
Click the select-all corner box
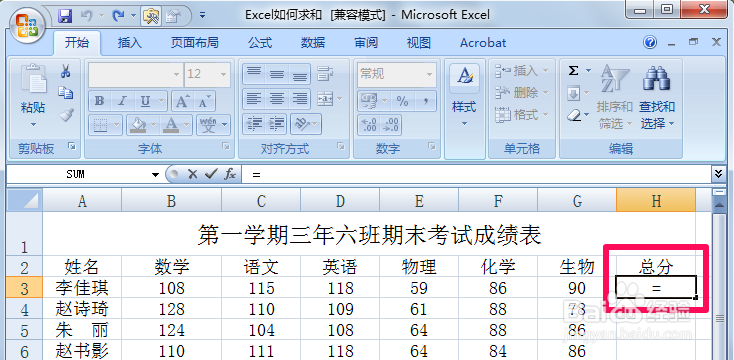point(24,201)
